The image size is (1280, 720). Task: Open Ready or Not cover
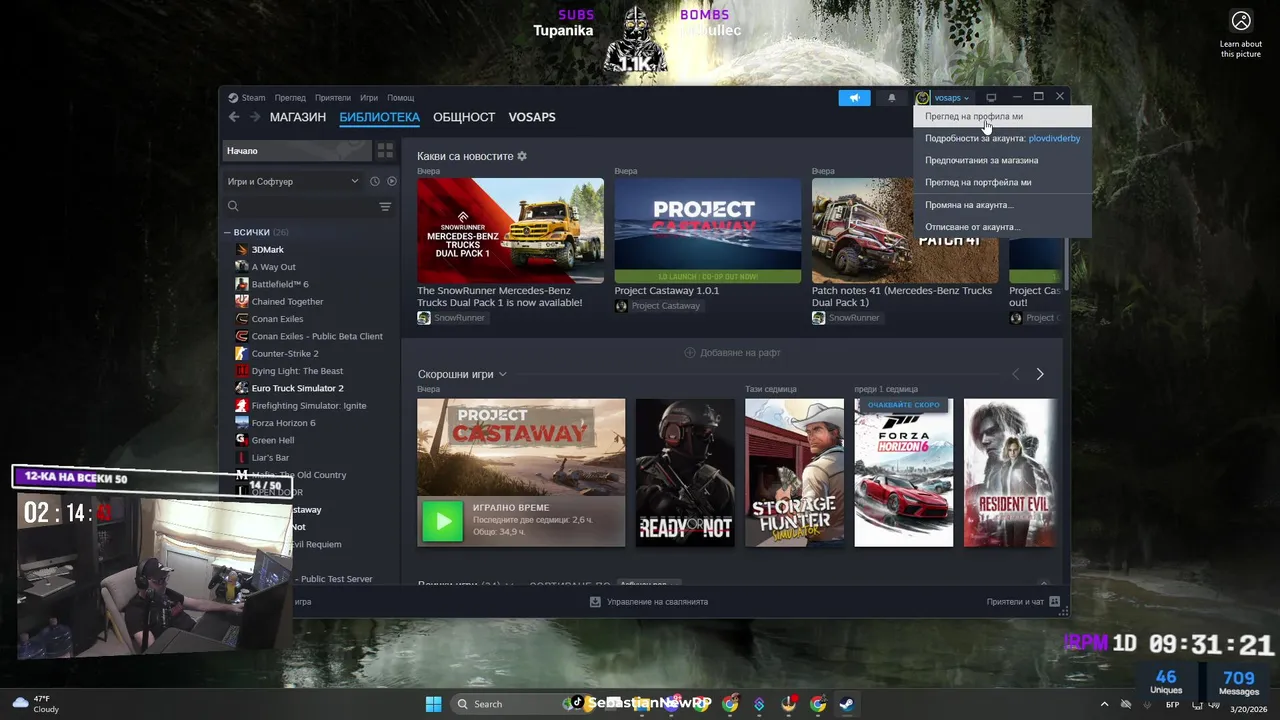tap(685, 473)
